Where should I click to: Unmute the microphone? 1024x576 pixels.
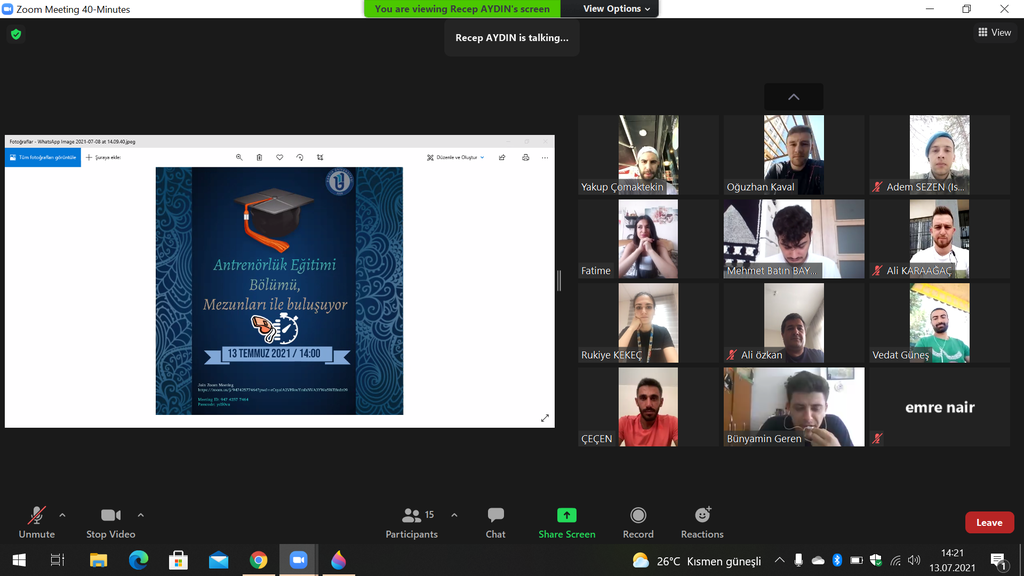pyautogui.click(x=37, y=522)
